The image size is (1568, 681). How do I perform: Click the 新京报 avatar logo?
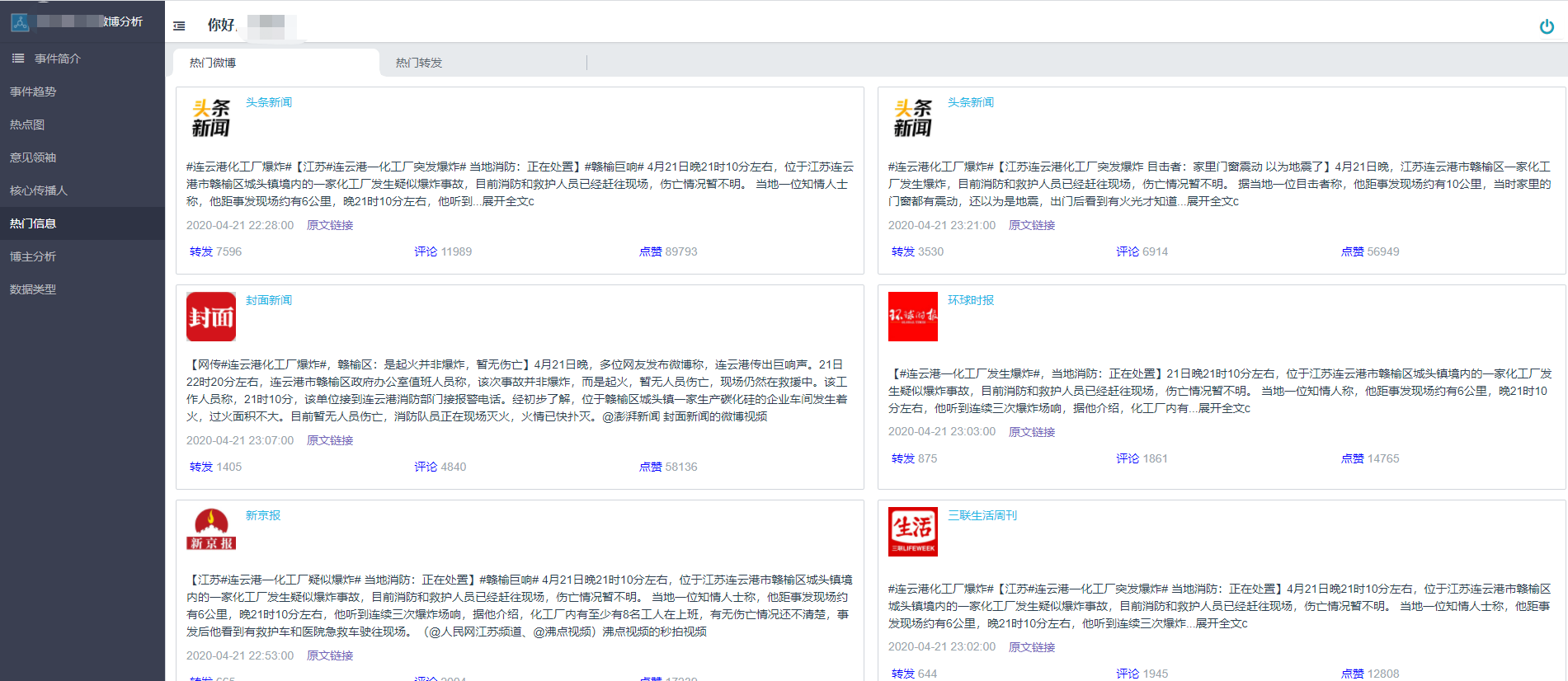211,529
